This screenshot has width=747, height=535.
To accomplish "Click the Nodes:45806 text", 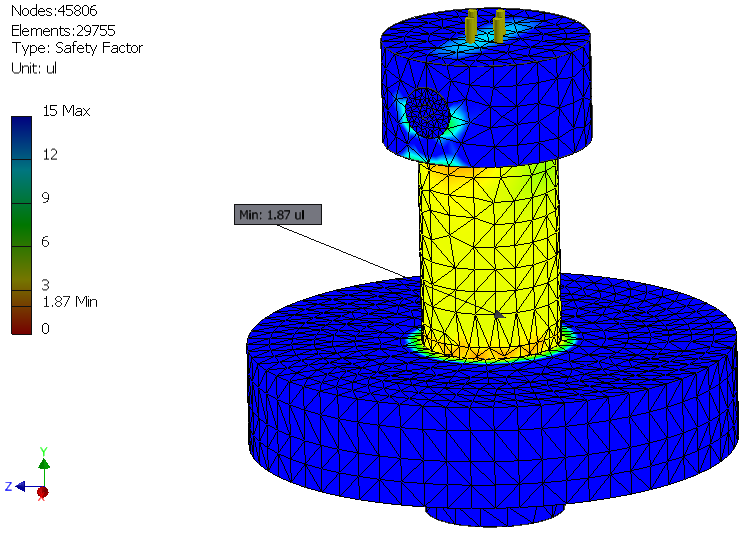I will click(x=54, y=10).
